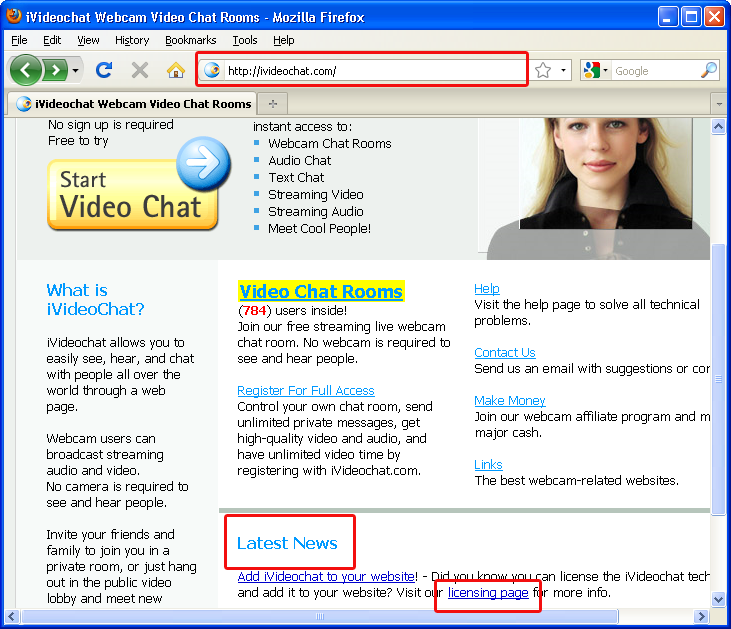Open the Contact Us link

pyautogui.click(x=504, y=353)
